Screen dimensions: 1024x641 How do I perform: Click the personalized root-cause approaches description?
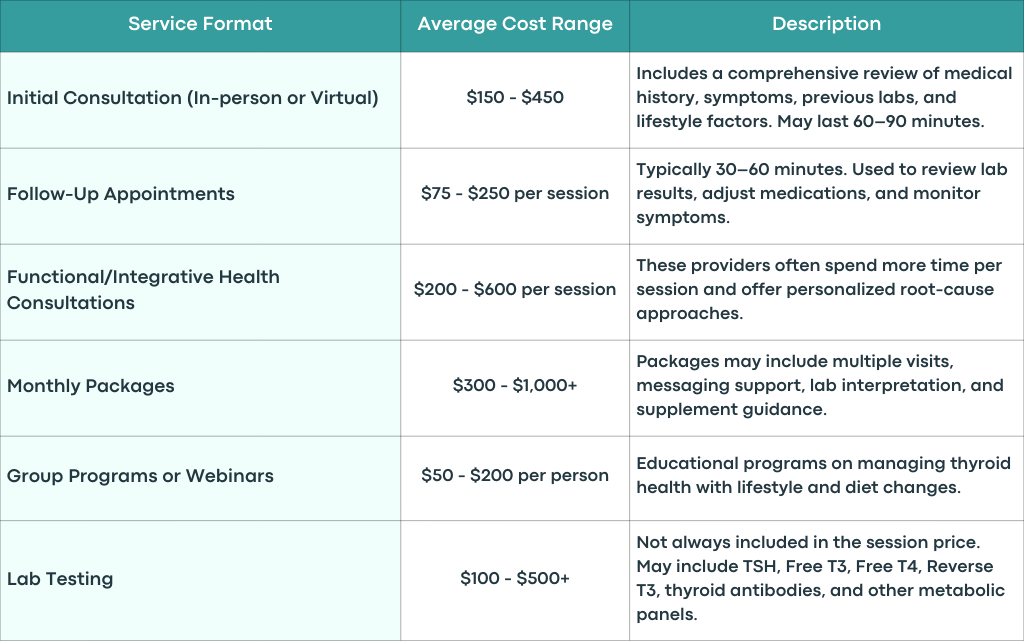click(819, 289)
